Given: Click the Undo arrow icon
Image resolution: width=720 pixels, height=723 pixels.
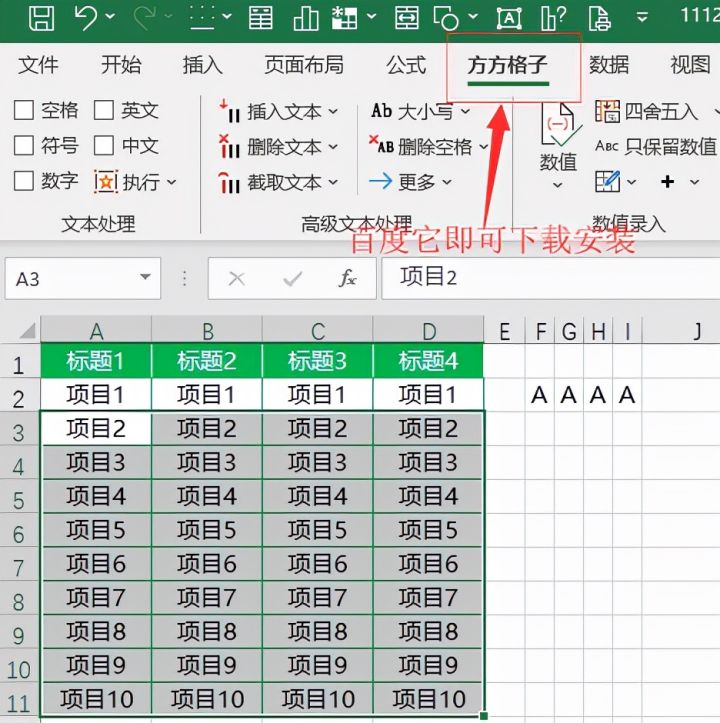Looking at the screenshot, I should (86, 18).
